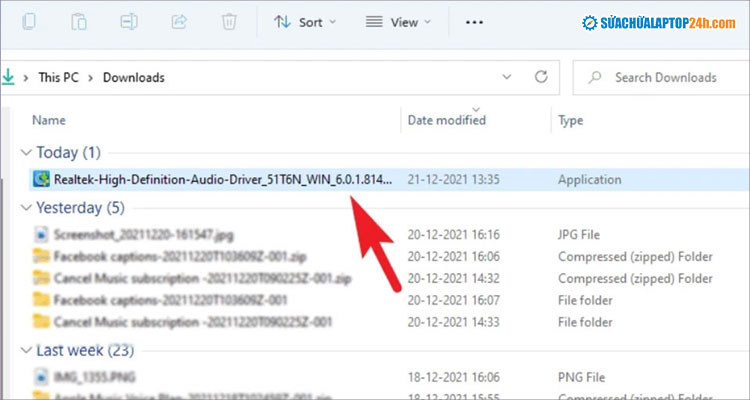Click the Rename icon in toolbar

pos(130,21)
